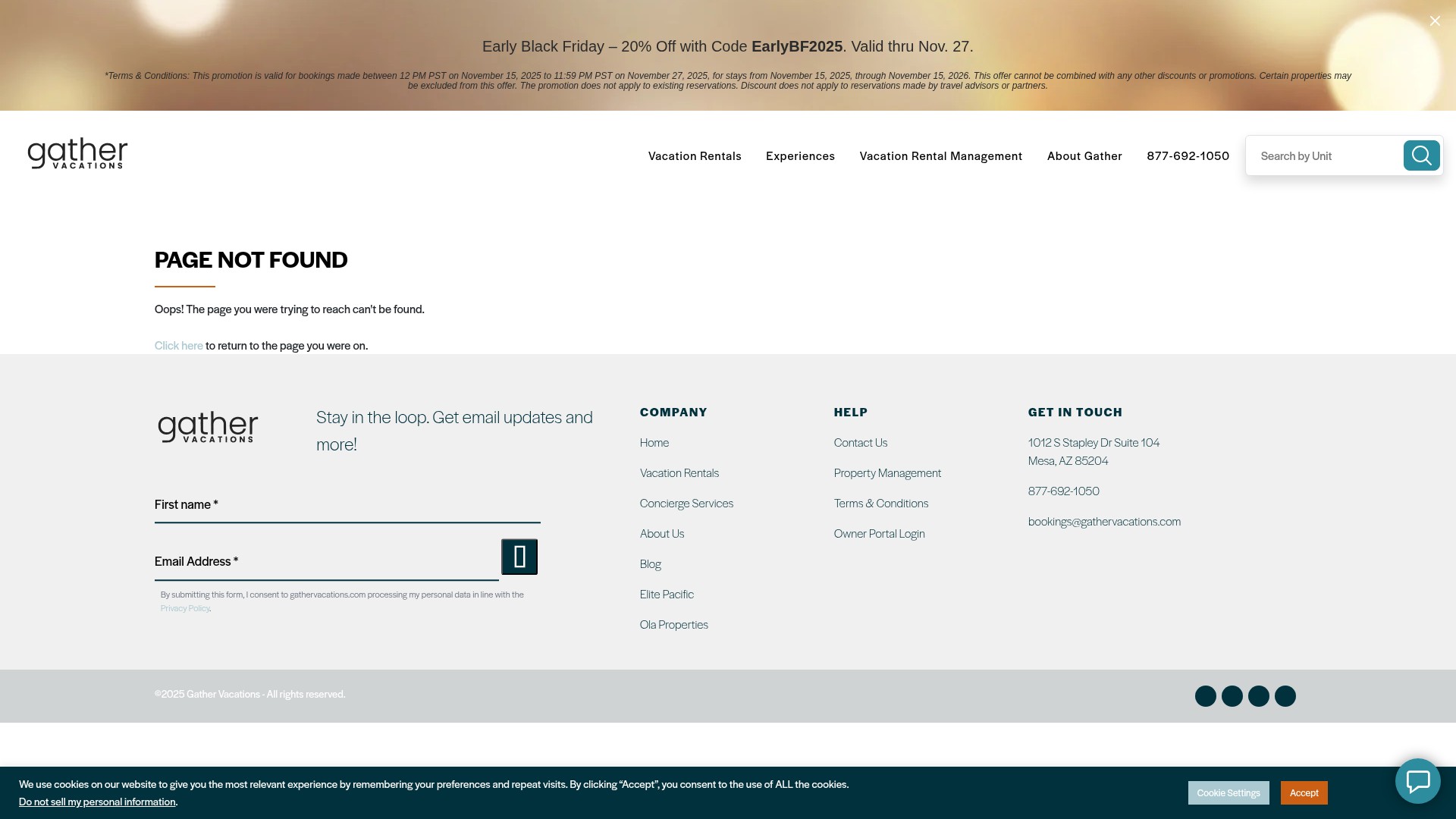Screen dimensions: 1456x819
Task: Focus the First name input field
Action: [x=347, y=505]
